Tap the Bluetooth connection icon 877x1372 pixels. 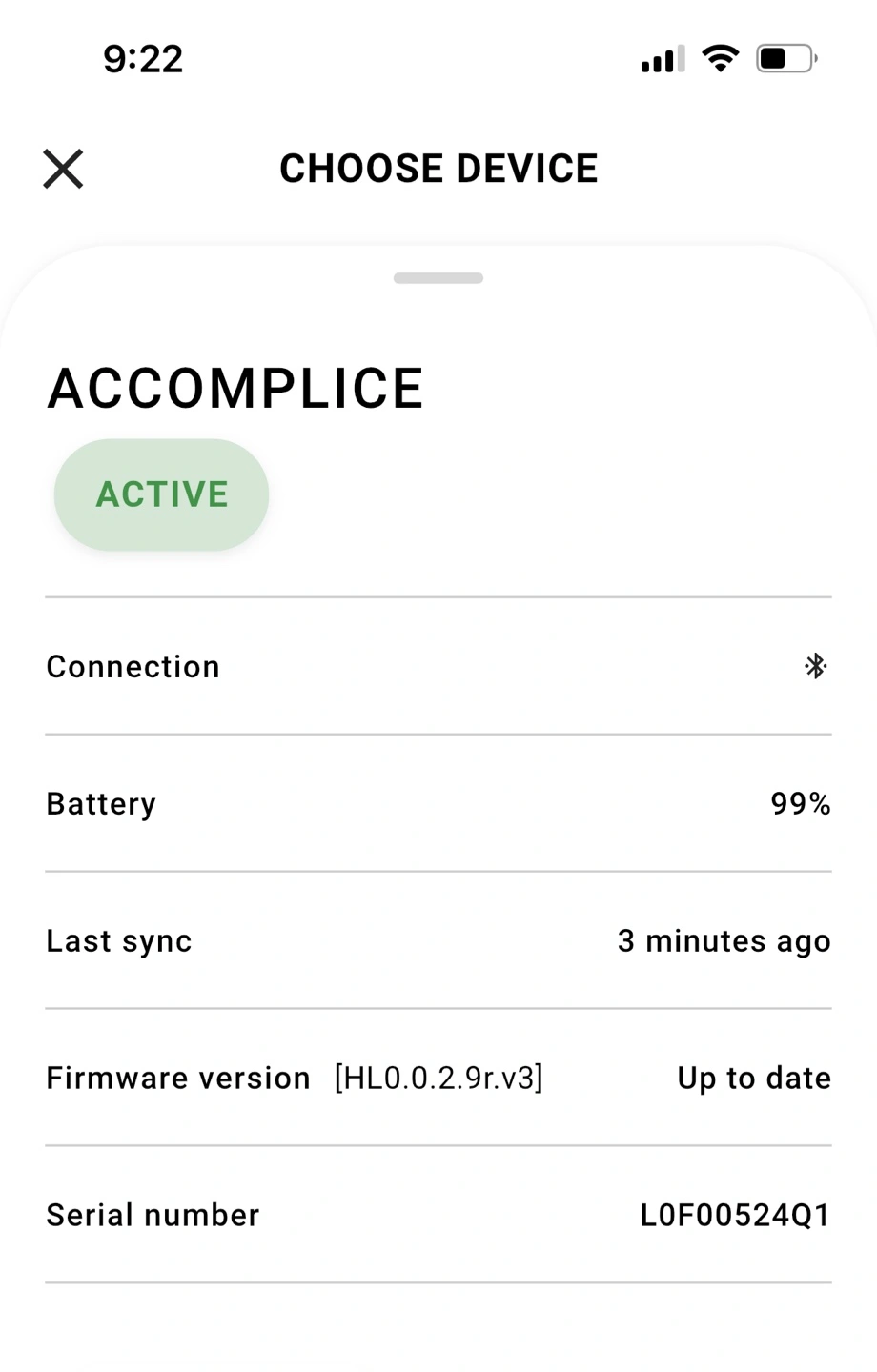(815, 666)
